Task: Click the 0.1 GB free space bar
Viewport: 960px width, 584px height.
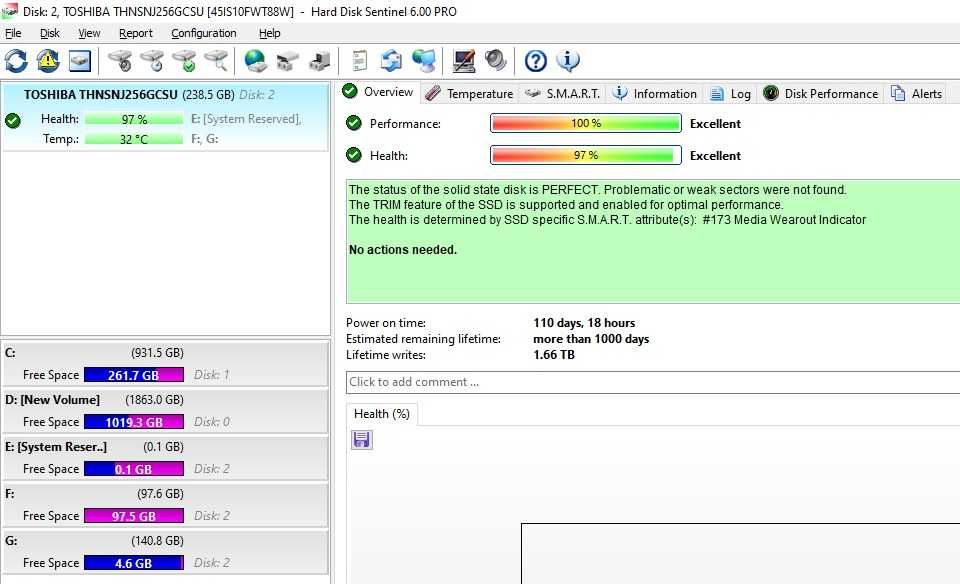Action: pyautogui.click(x=133, y=469)
